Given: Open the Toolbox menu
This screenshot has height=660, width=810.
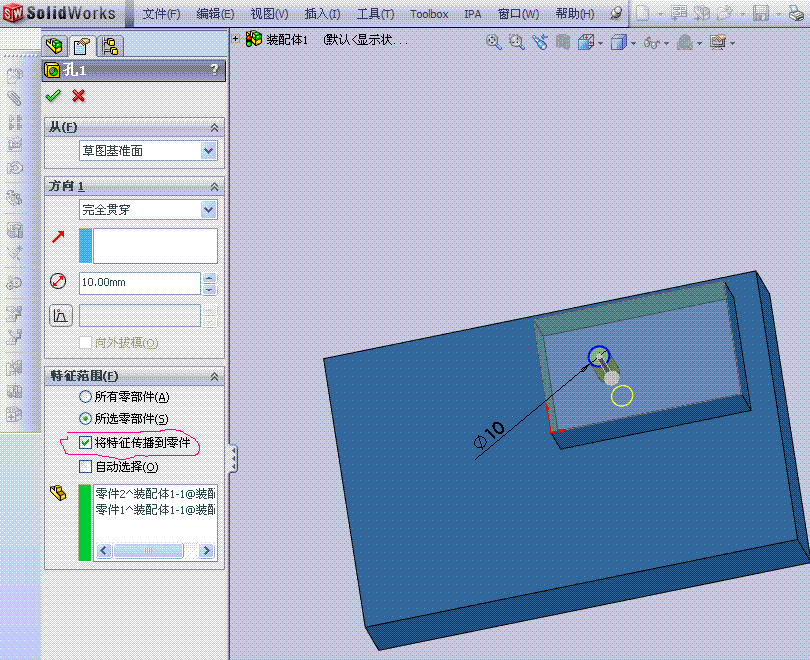Looking at the screenshot, I should [x=429, y=14].
